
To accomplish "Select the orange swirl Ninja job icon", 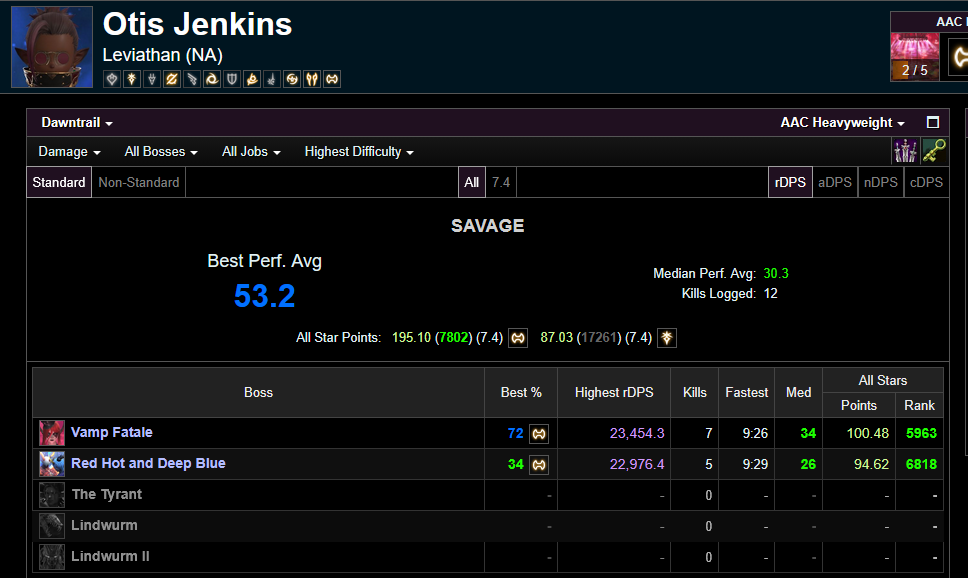I will pyautogui.click(x=212, y=79).
